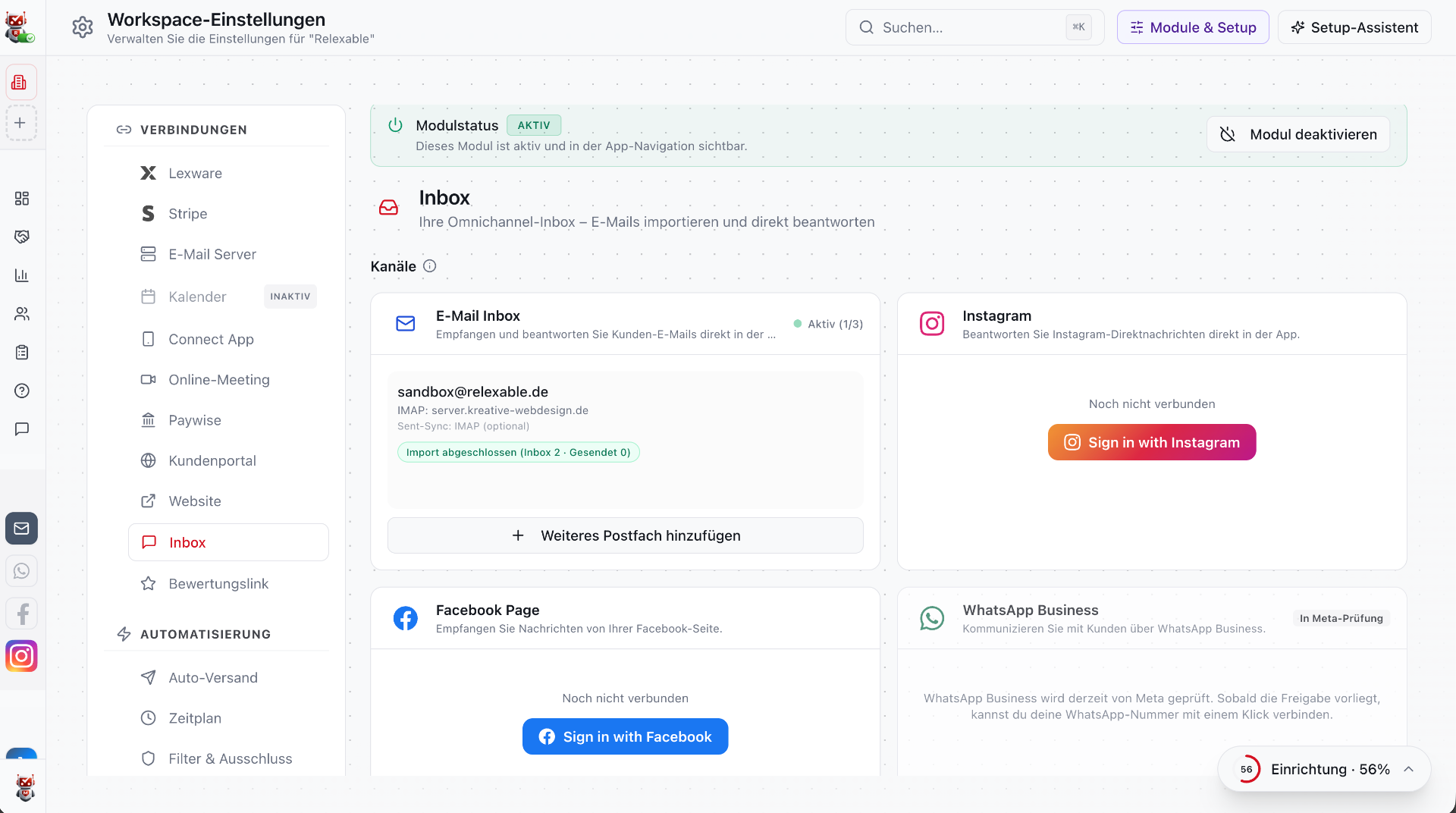Open the dashboard grid icon in sidebar

click(22, 199)
